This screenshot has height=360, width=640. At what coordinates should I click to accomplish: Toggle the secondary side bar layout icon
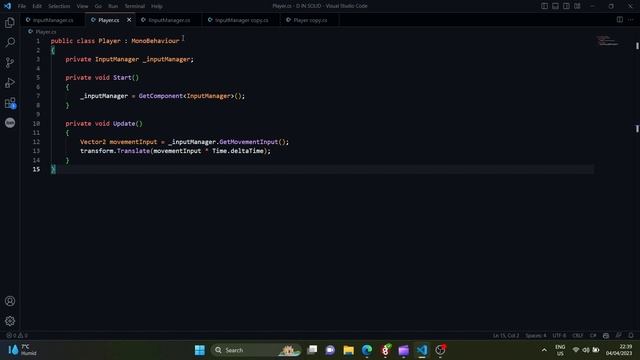click(567, 6)
